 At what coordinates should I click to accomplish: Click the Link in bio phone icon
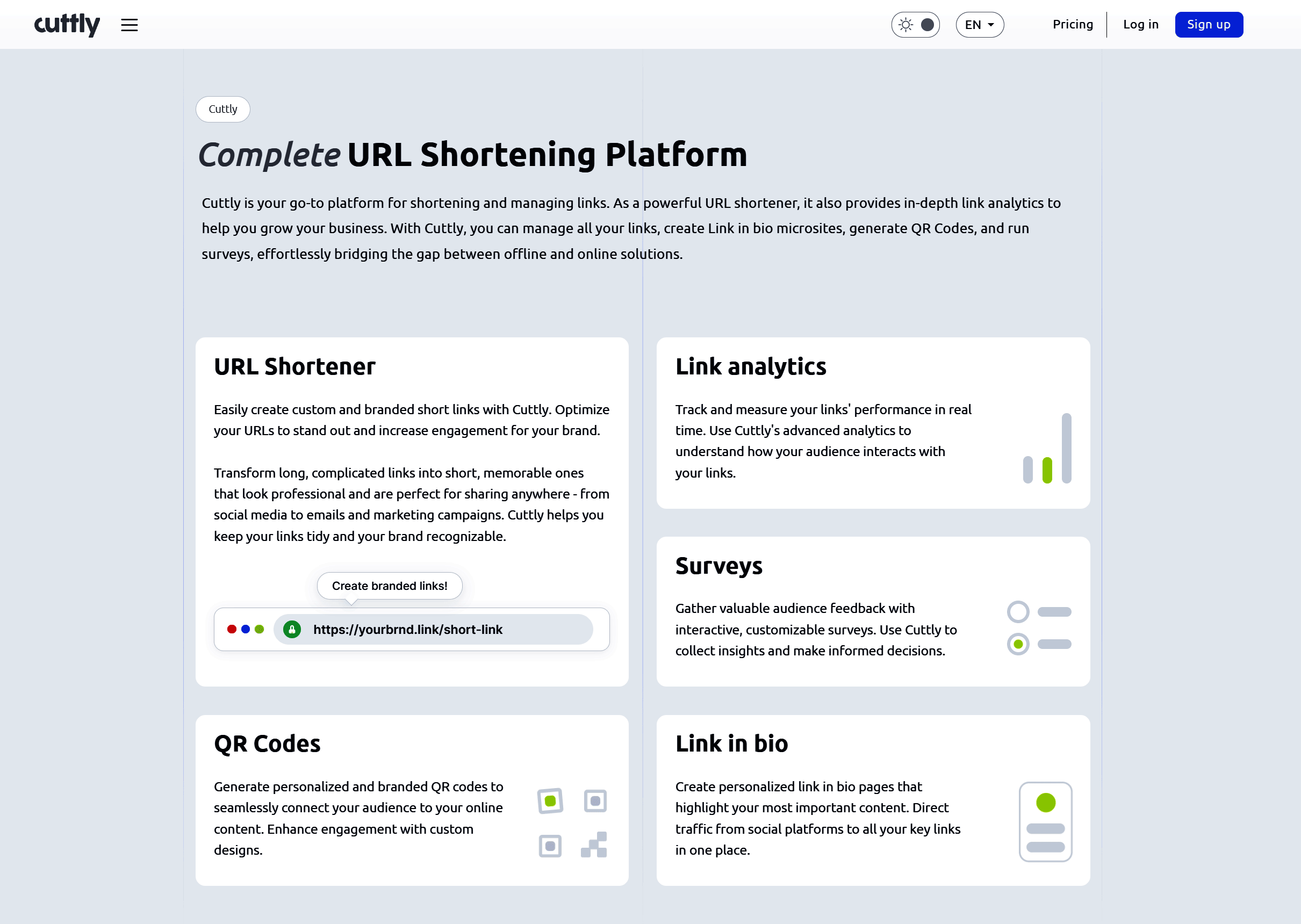[1045, 821]
